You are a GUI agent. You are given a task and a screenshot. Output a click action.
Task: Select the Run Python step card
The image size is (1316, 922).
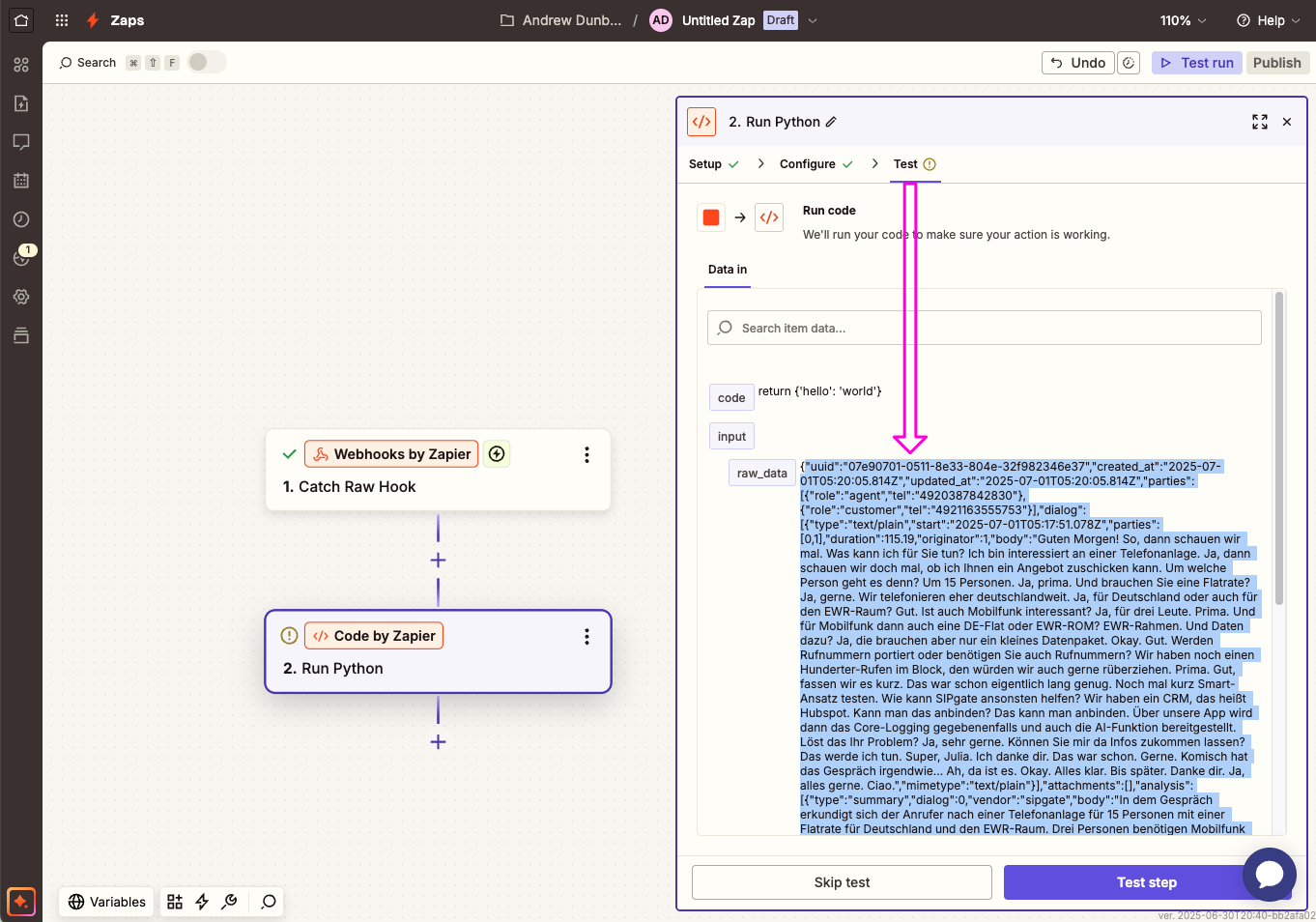(438, 651)
